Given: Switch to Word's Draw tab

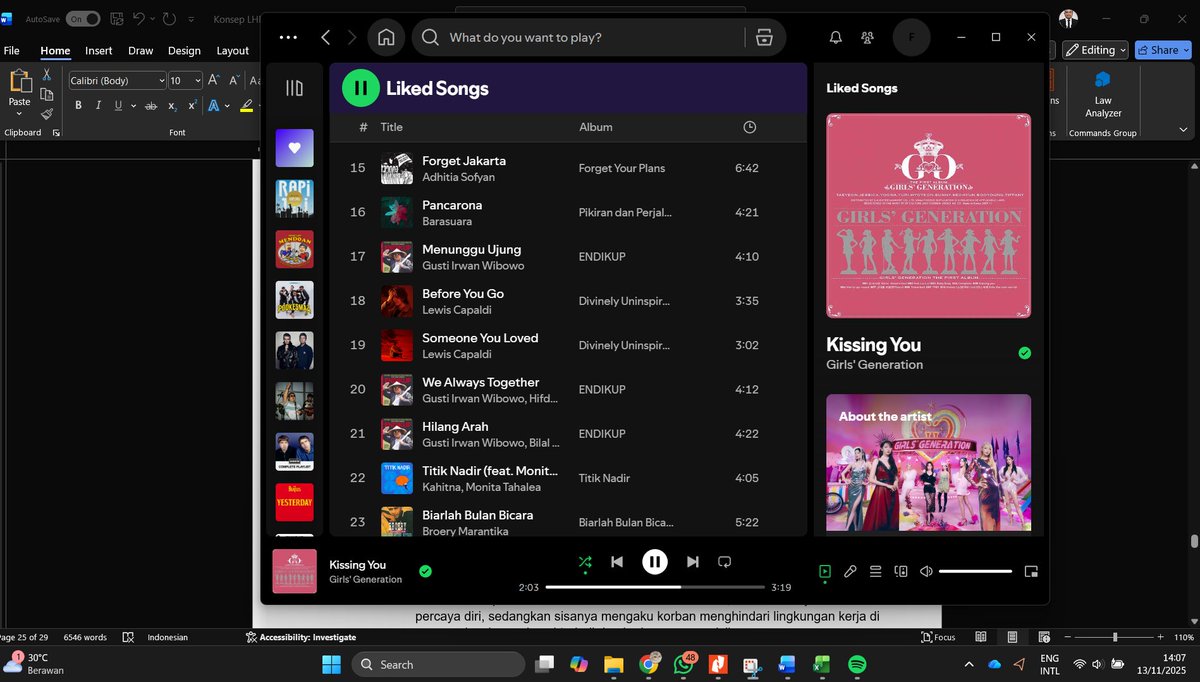Looking at the screenshot, I should click(x=140, y=51).
